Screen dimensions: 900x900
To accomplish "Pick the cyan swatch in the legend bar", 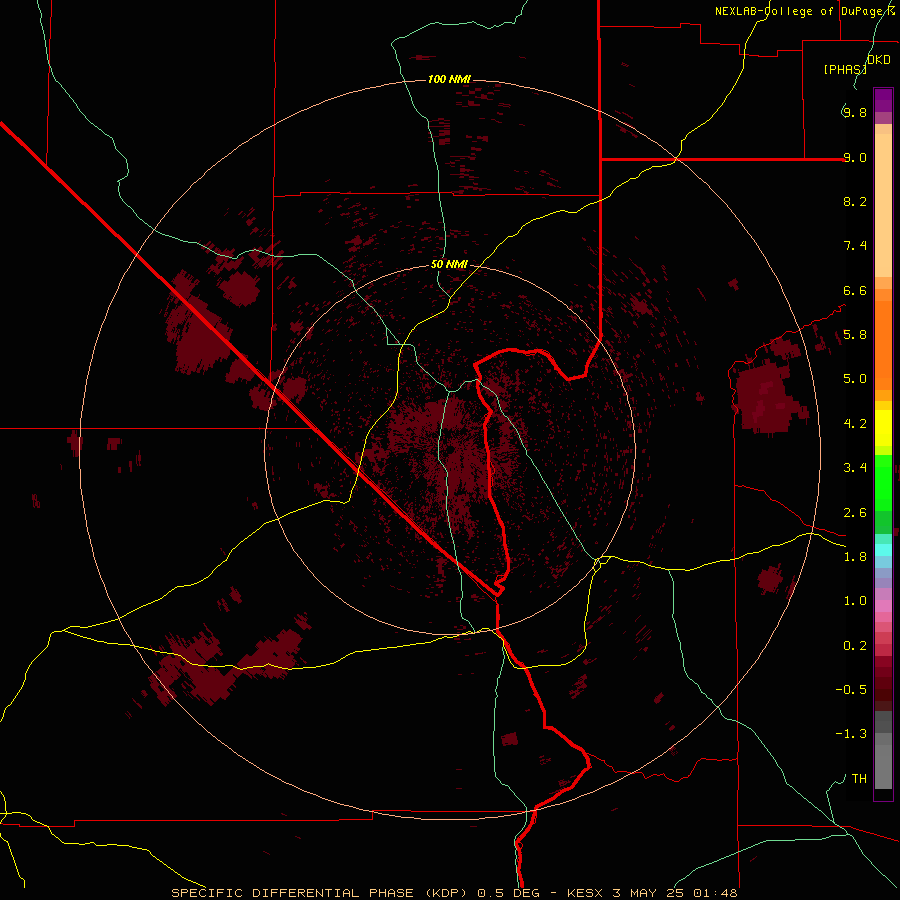I will point(883,550).
